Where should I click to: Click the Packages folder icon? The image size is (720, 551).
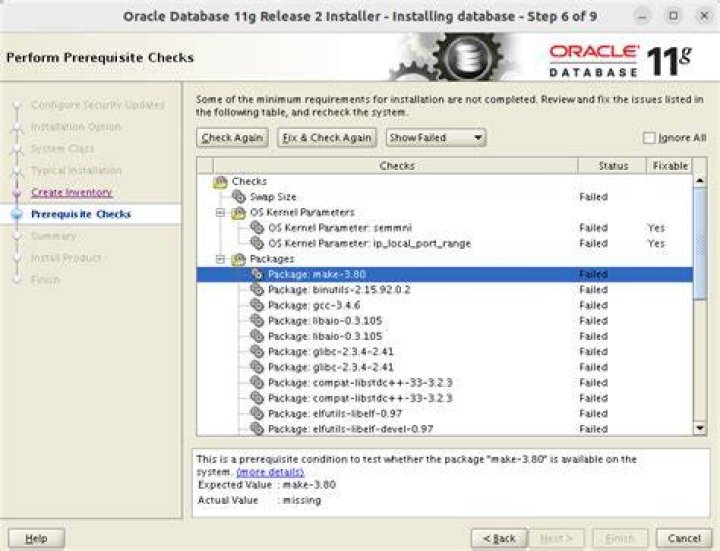238,259
